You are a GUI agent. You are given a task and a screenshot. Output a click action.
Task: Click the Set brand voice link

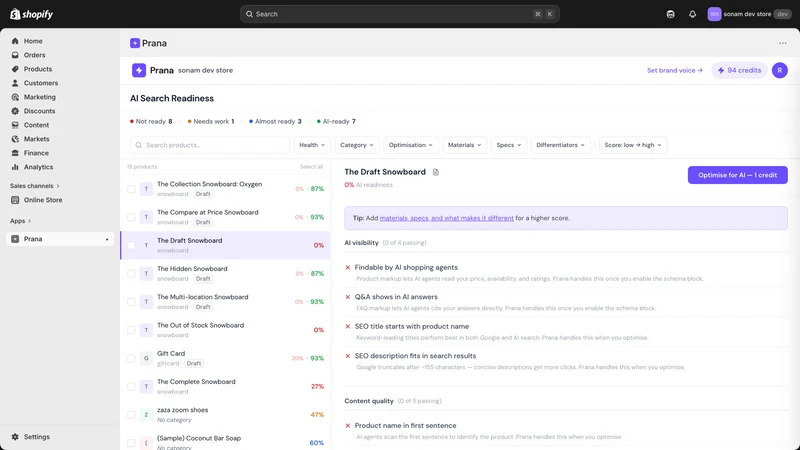674,70
